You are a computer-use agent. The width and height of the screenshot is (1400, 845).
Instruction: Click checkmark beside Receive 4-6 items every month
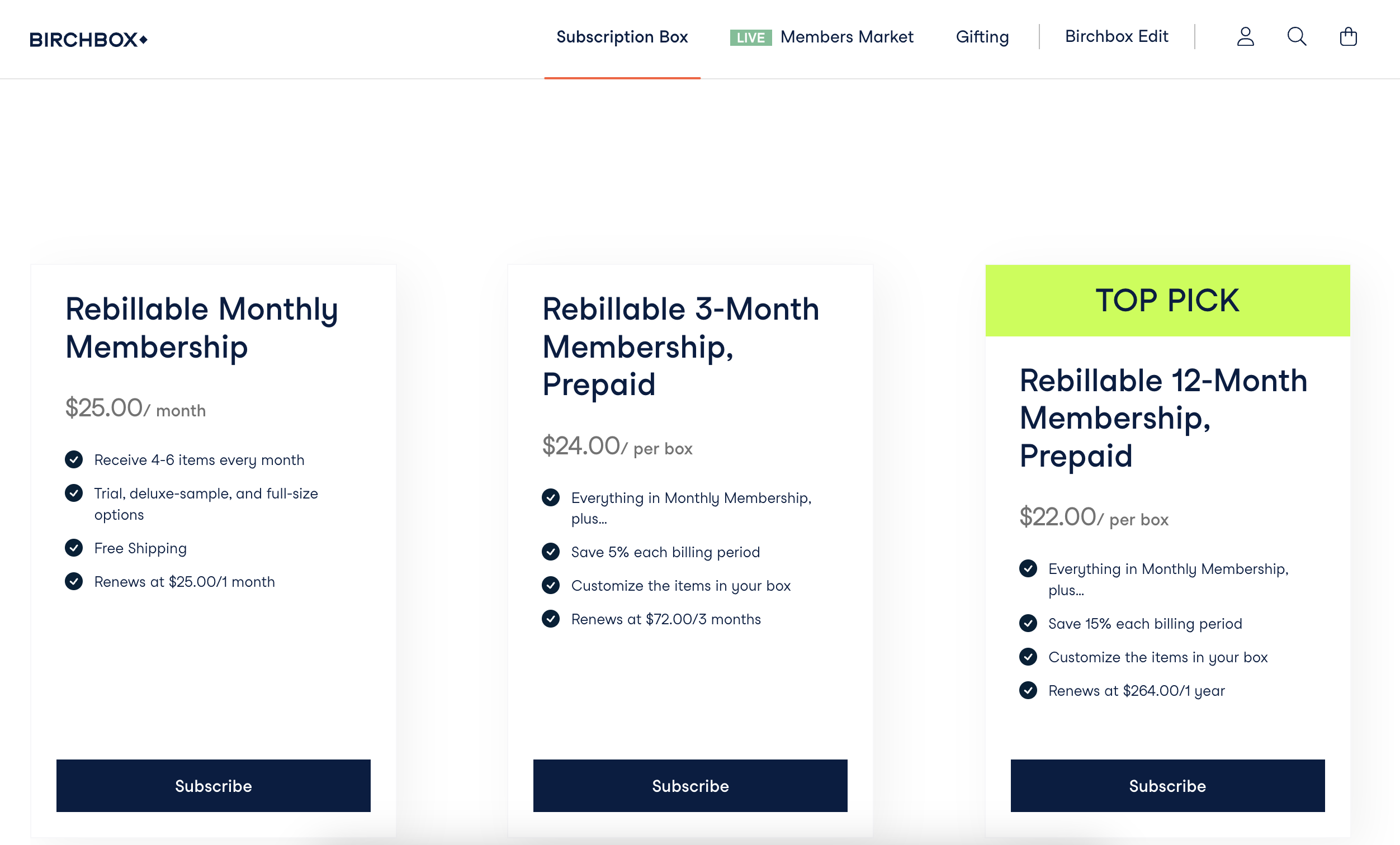[x=74, y=459]
